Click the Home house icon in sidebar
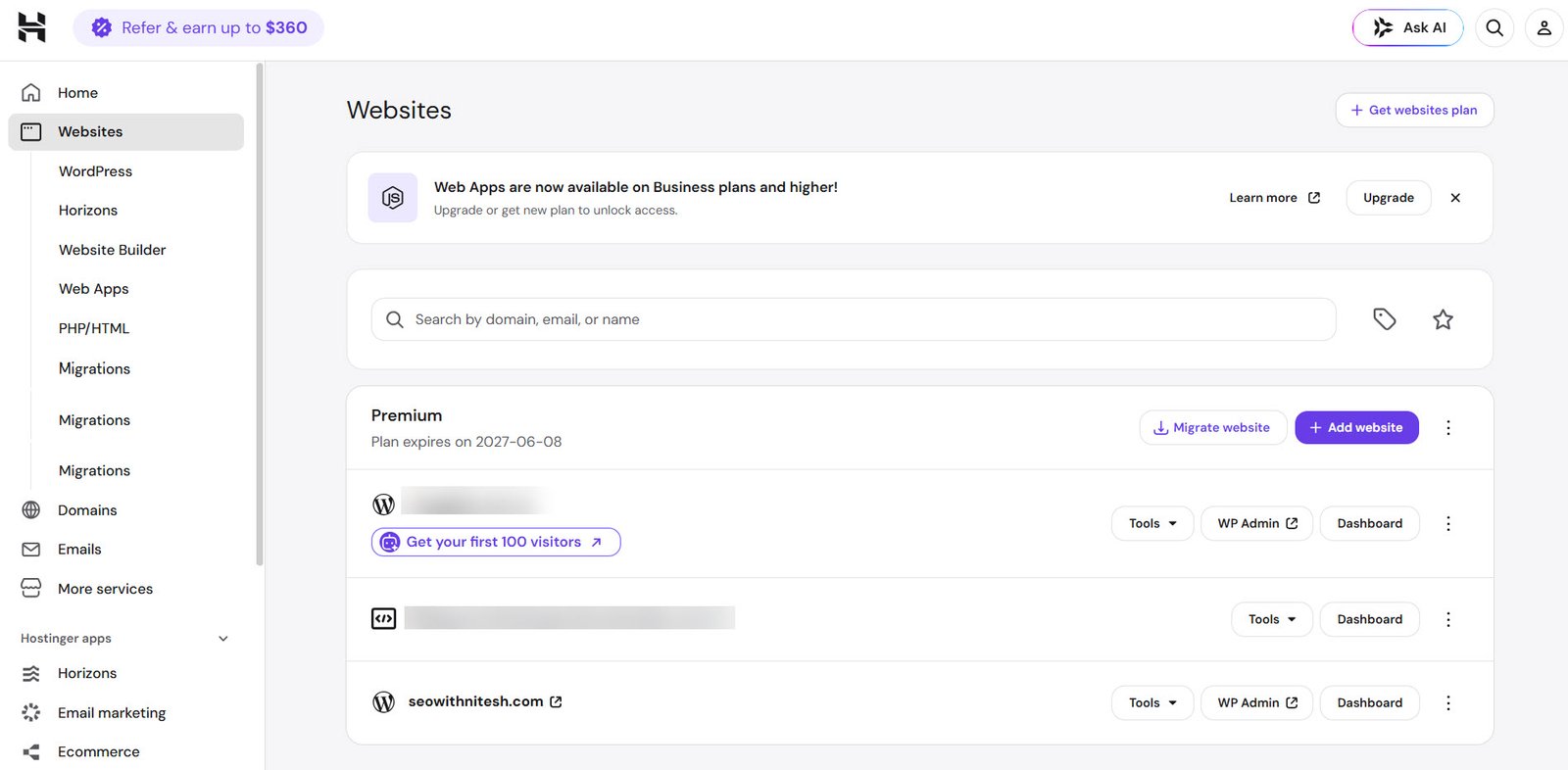The image size is (1568, 770). point(31,92)
